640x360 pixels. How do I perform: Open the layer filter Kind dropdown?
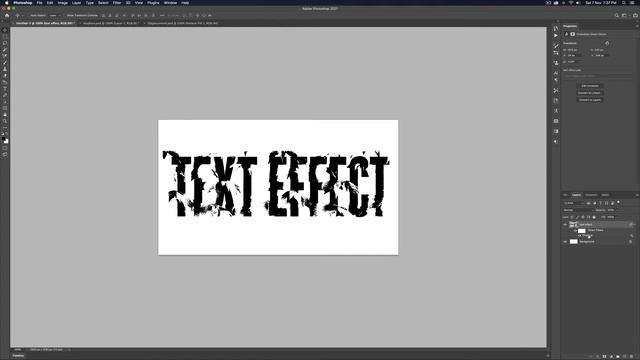[x=574, y=203]
